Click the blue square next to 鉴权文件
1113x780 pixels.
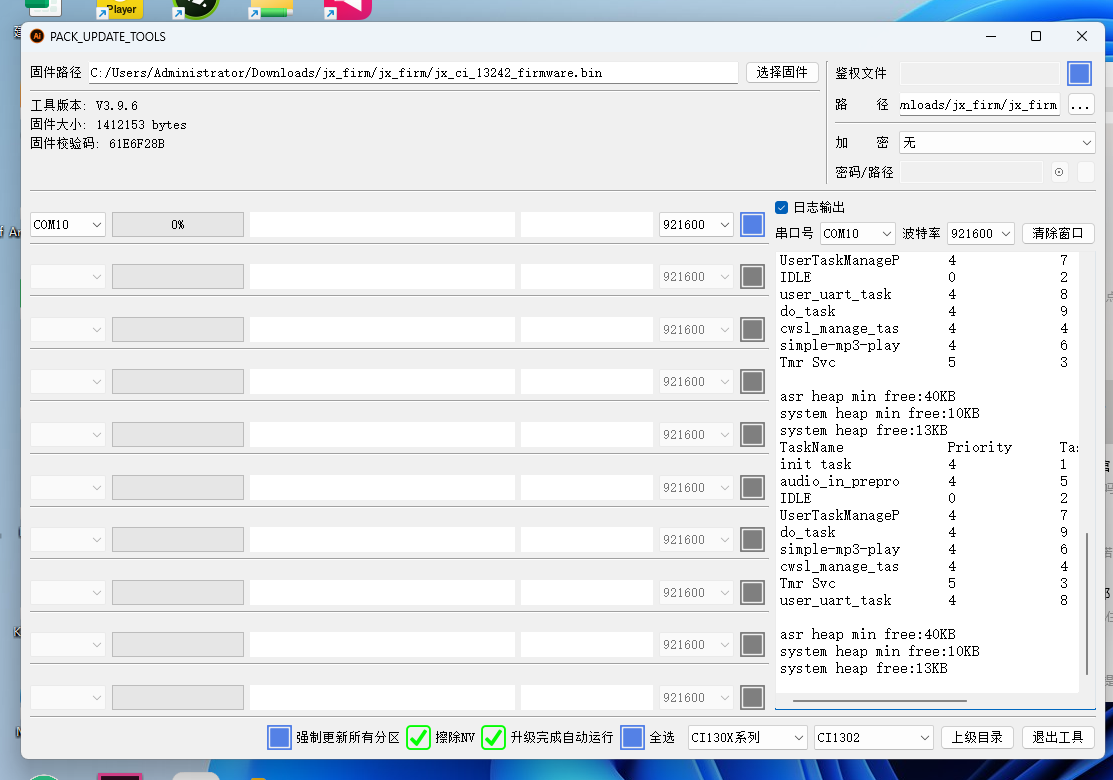click(x=1079, y=73)
